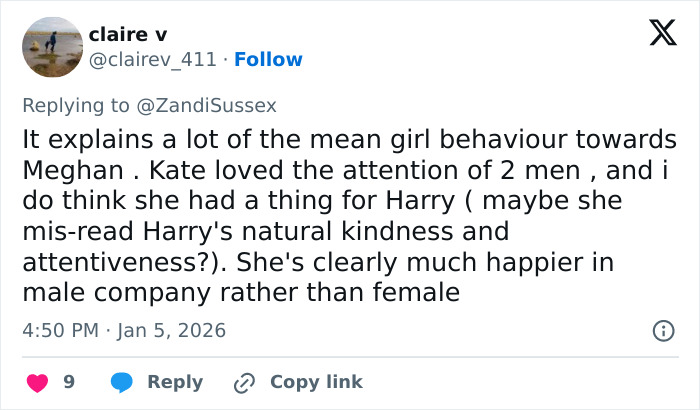Click the Jan 5, 2026 date
This screenshot has width=700, height=410.
(x=170, y=330)
